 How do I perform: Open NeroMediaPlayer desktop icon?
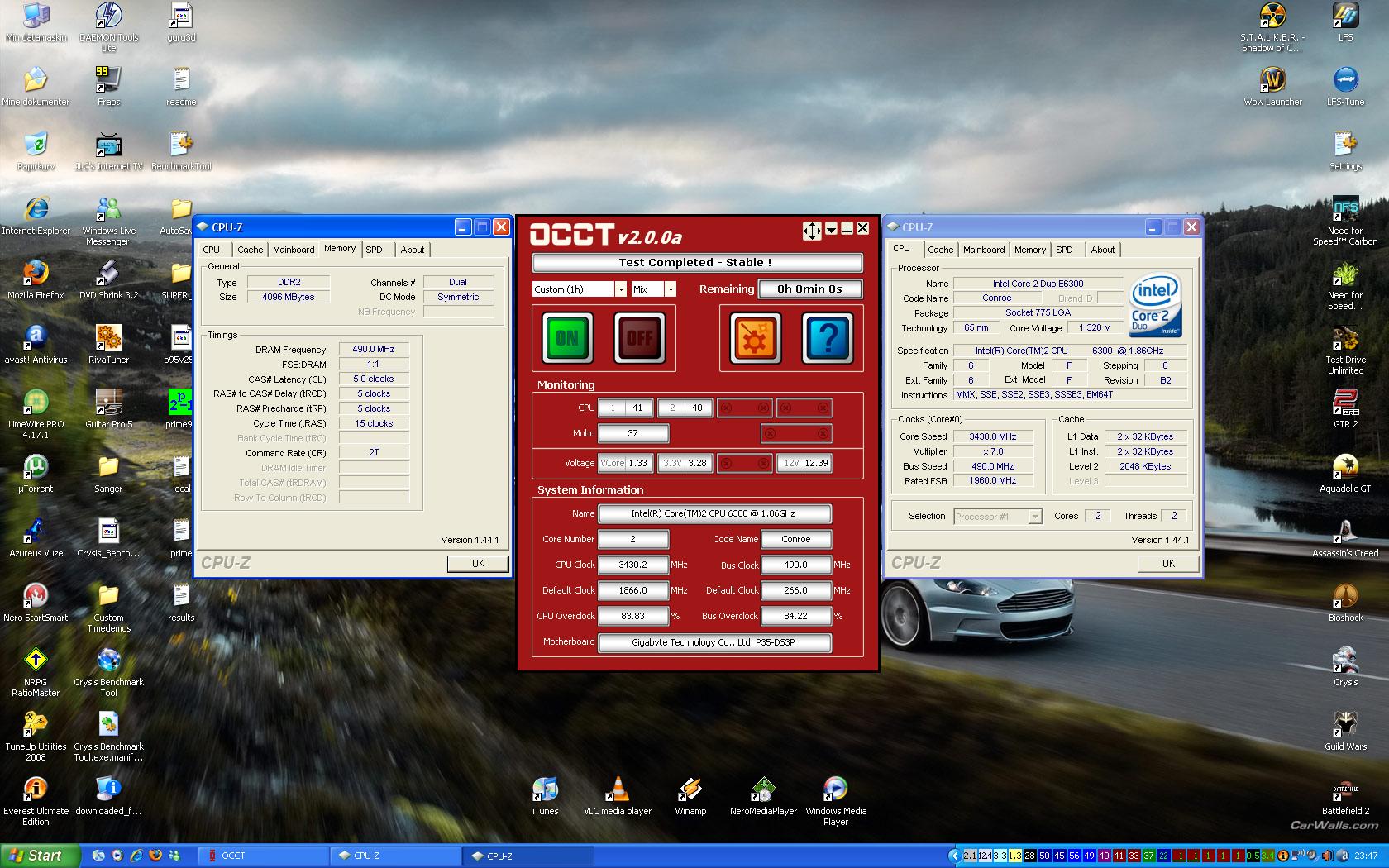point(763,797)
